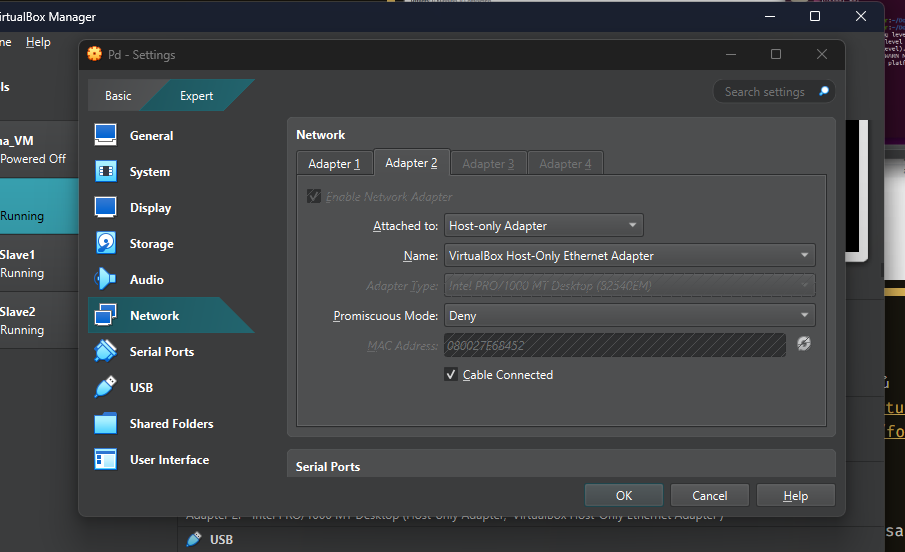
Task: Select the System chip icon
Action: click(106, 172)
